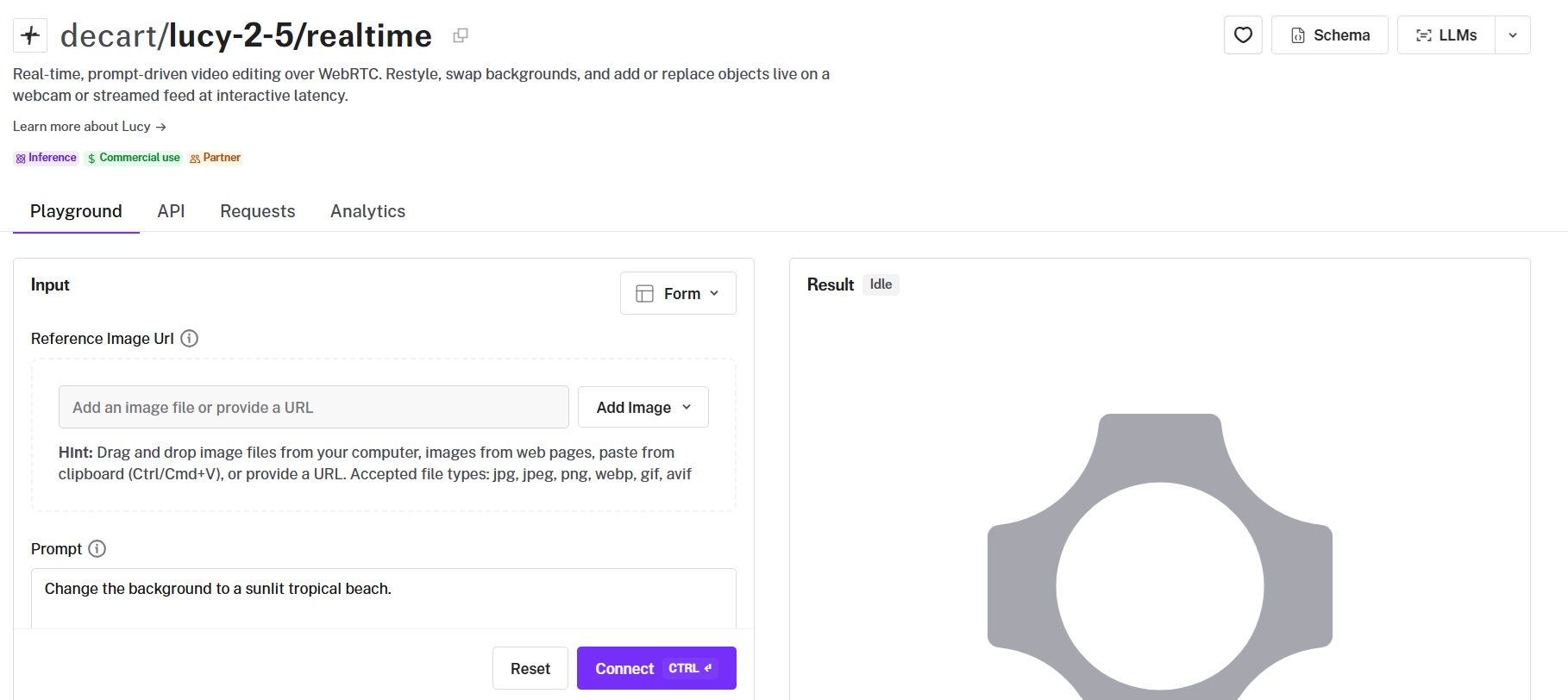Screen dimensions: 1568x700
Task: Go to the Analytics tab
Action: tap(367, 211)
